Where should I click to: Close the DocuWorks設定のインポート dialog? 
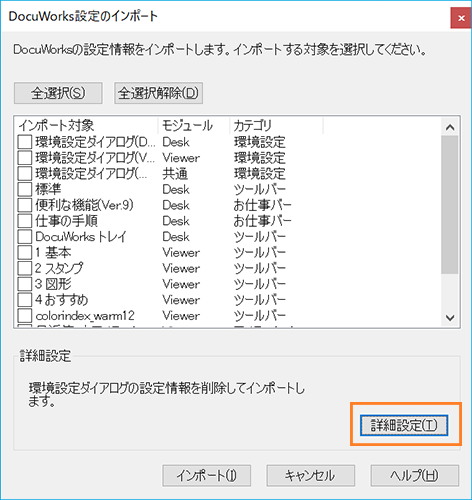[x=461, y=18]
